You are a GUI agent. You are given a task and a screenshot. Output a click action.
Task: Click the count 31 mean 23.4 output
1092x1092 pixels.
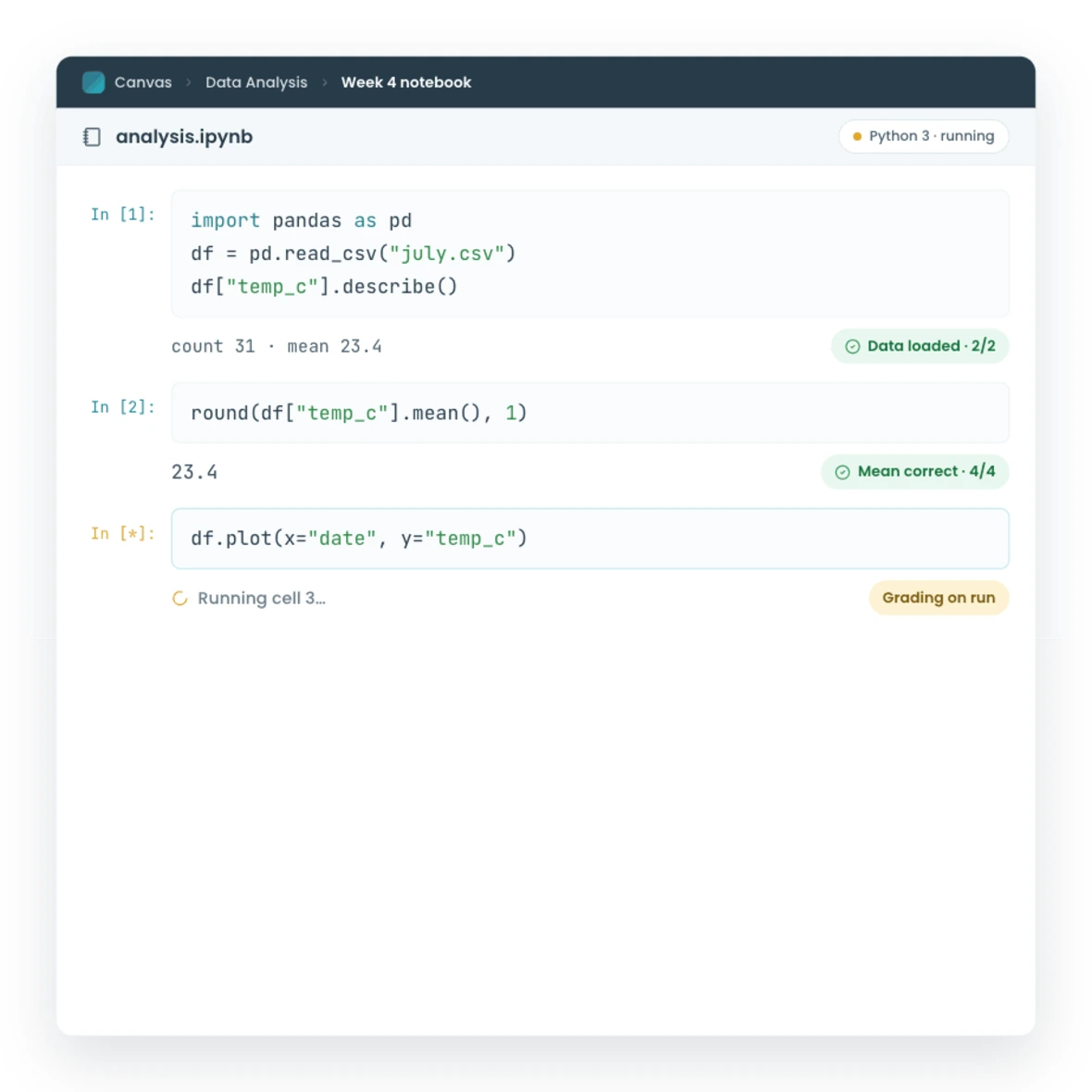277,346
